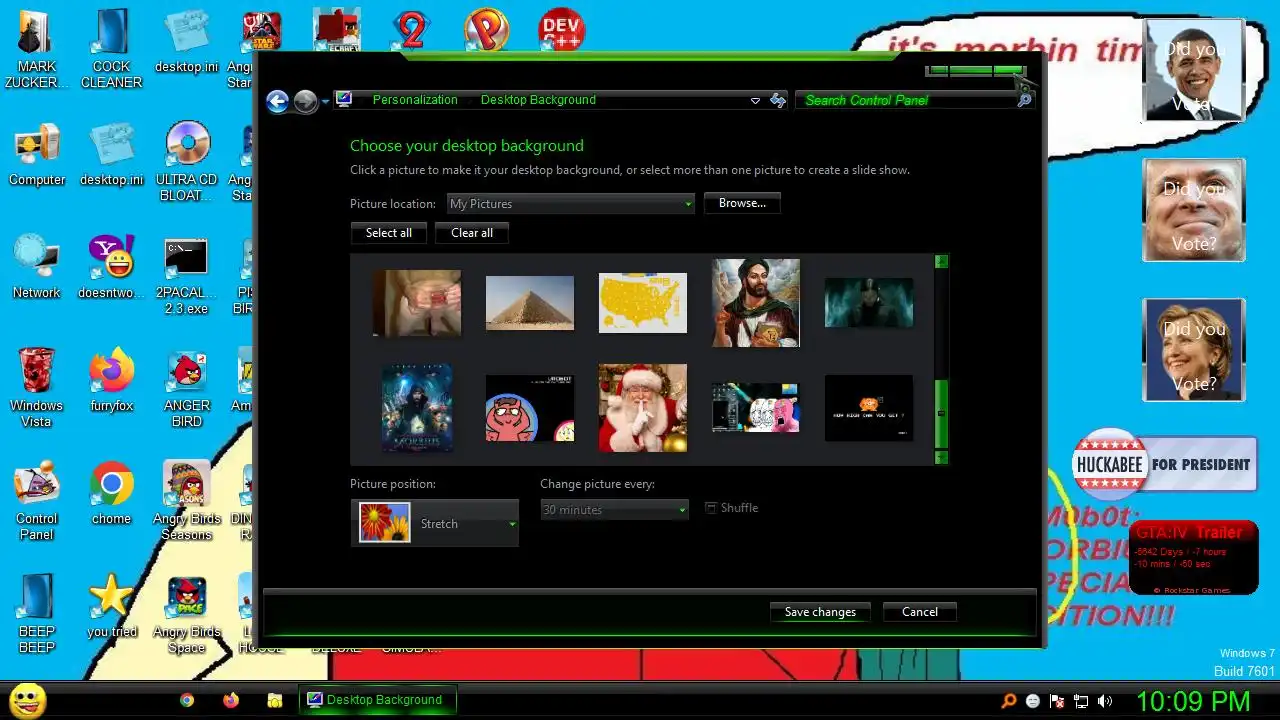This screenshot has height=720, width=1280.
Task: Click the 10:09 PM taskbar clock
Action: [1193, 700]
